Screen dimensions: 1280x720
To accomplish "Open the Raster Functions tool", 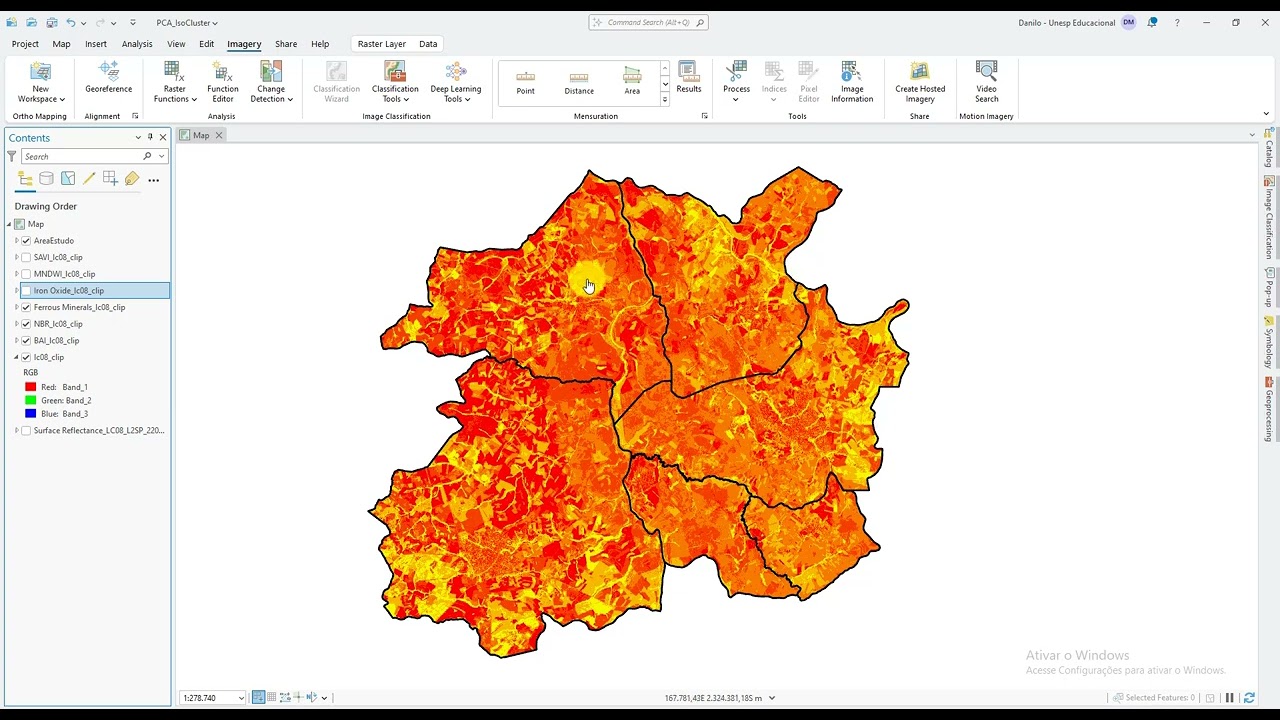I will (175, 82).
